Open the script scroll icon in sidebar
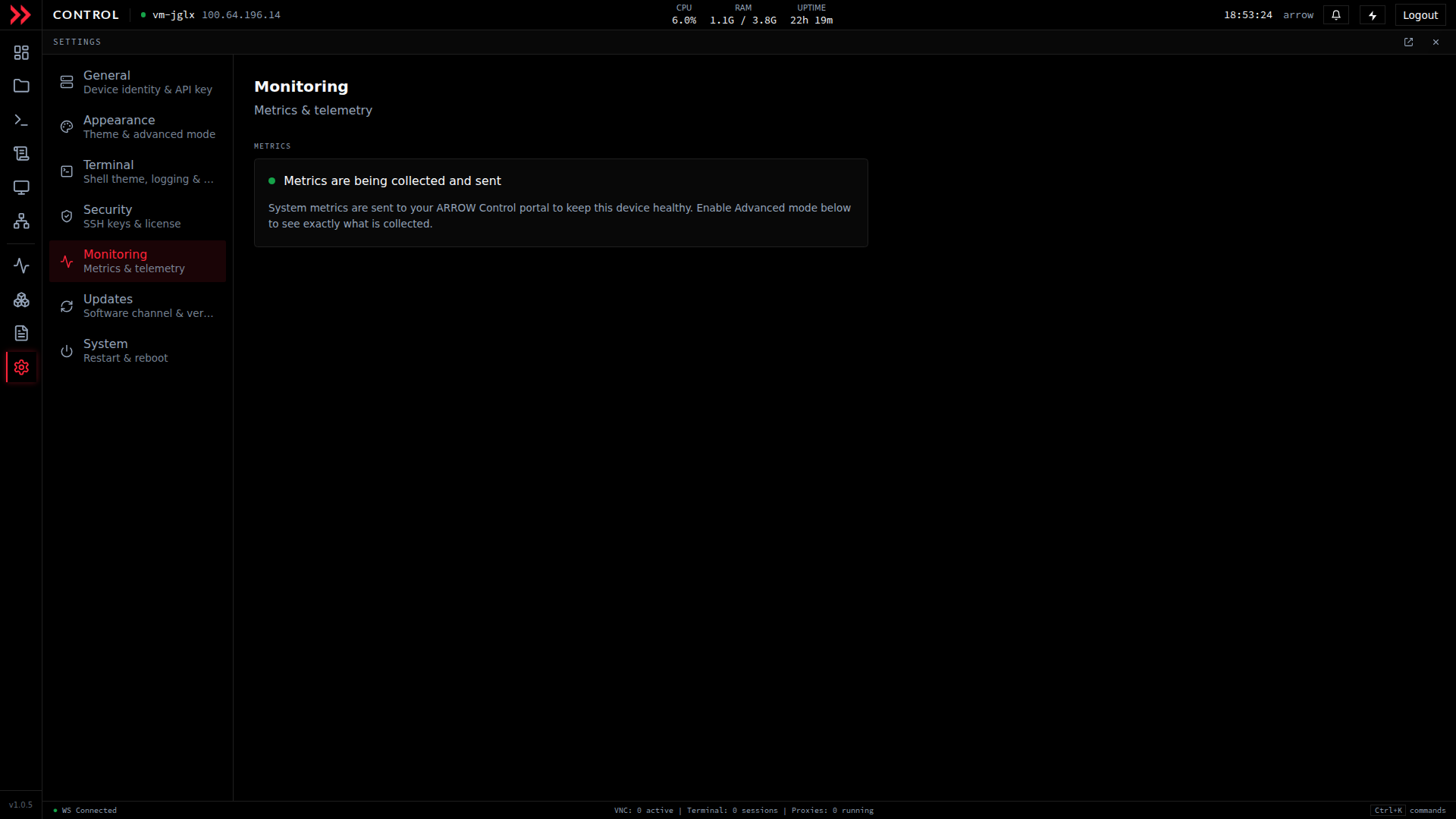This screenshot has height=819, width=1456. click(21, 153)
